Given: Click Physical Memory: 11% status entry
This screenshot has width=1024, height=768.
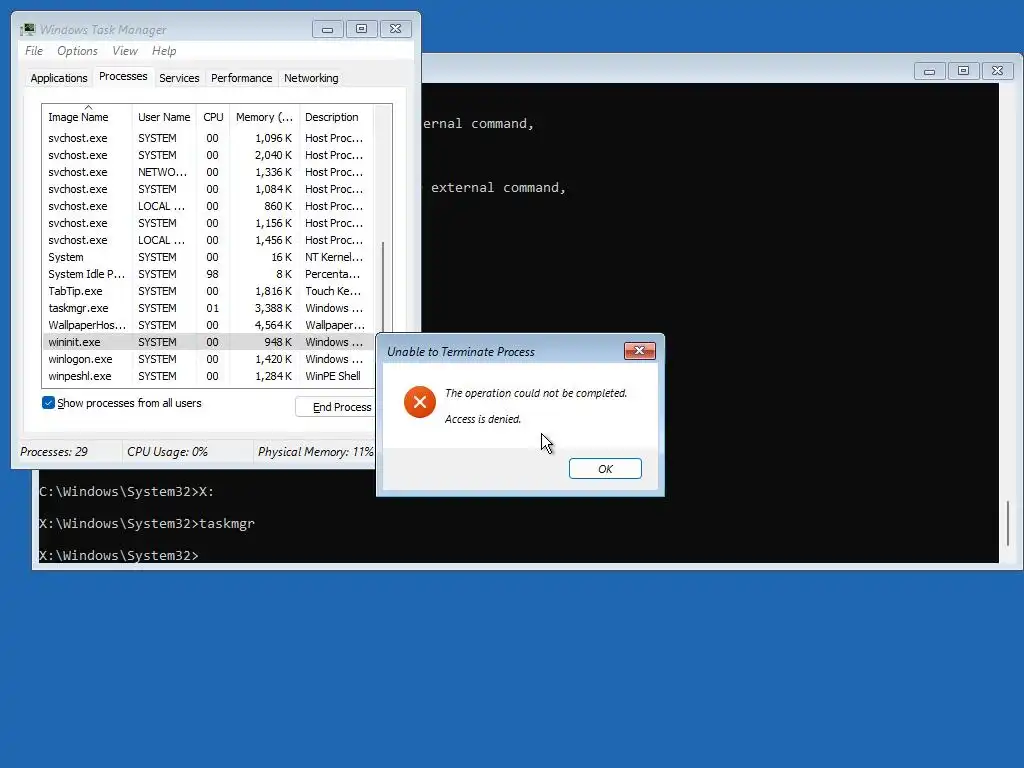Looking at the screenshot, I should point(315,452).
